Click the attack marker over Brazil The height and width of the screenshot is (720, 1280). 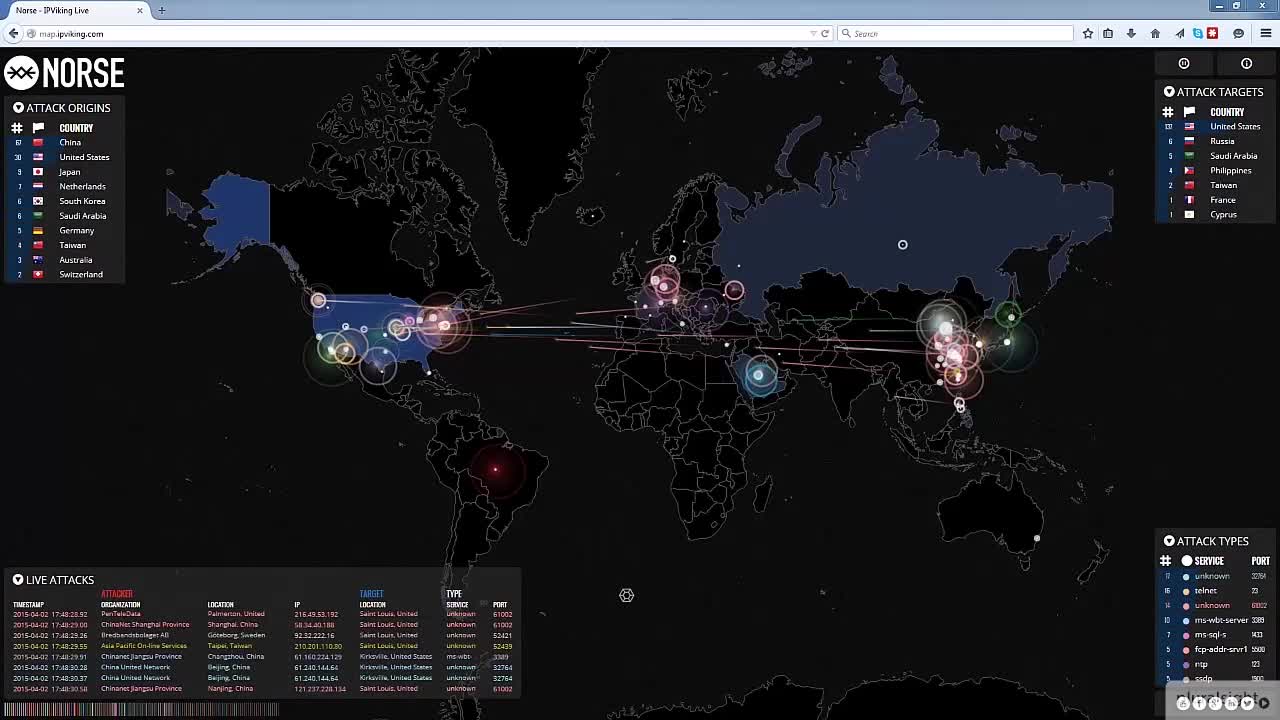(495, 468)
